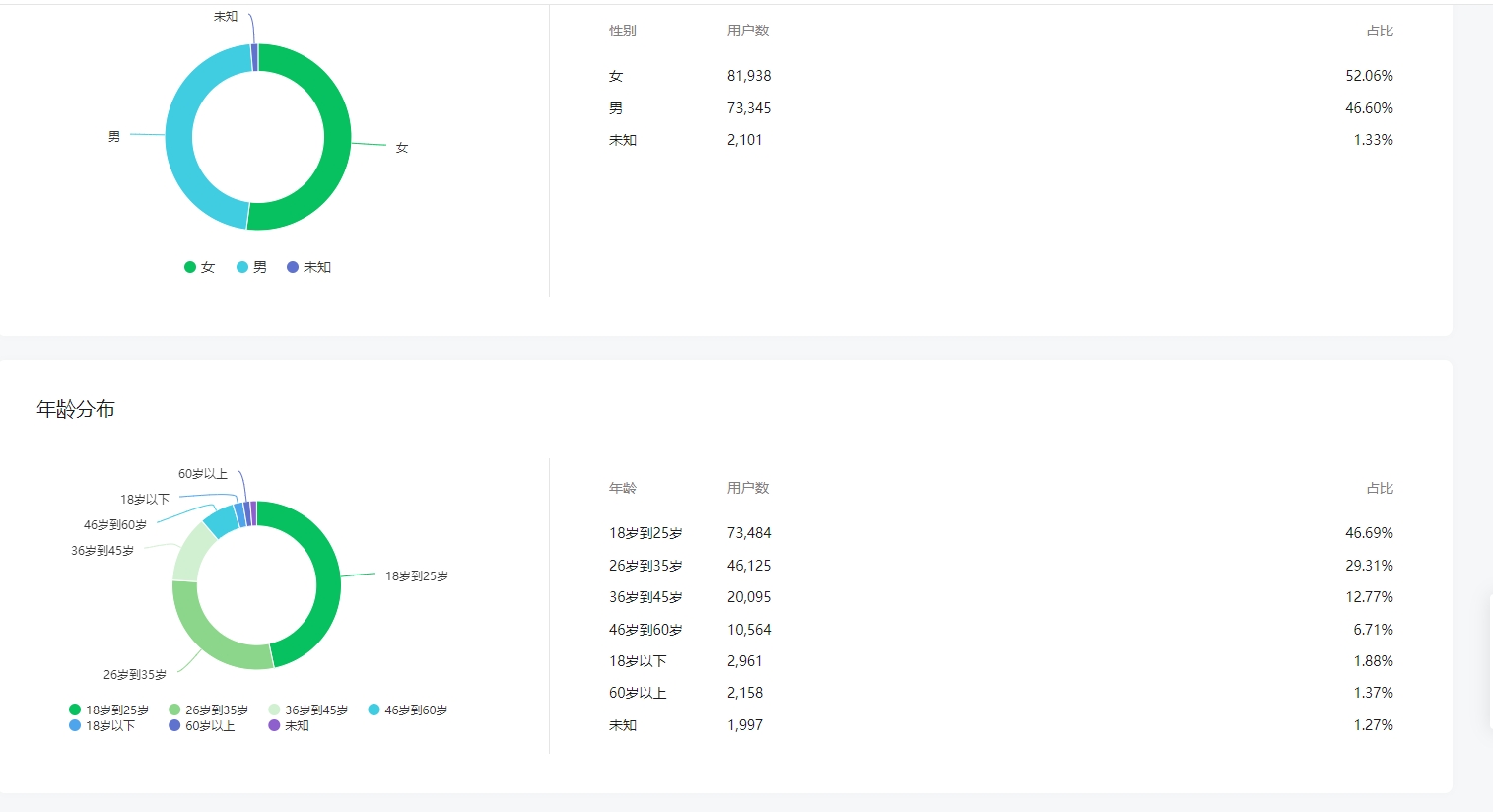Click the 46岁到60岁 chart callout label
The width and height of the screenshot is (1493, 812).
[x=115, y=525]
